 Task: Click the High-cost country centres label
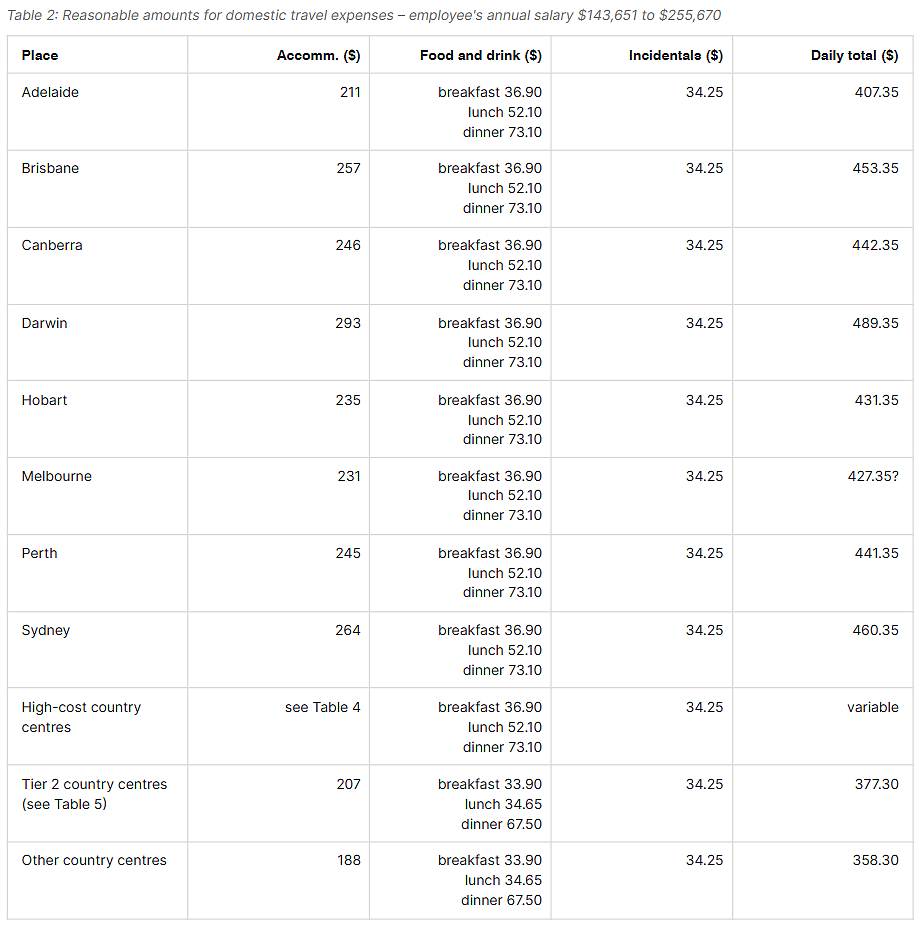(82, 717)
